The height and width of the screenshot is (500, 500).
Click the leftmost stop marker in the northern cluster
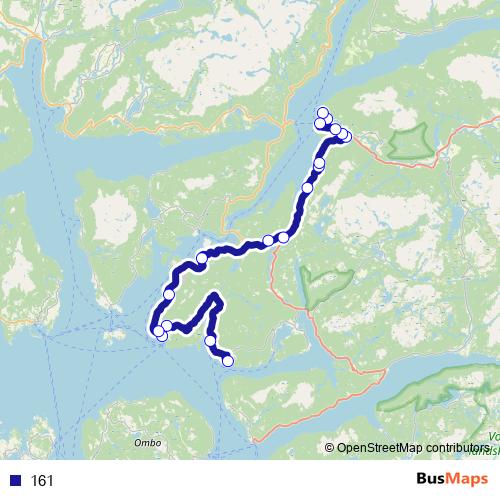320,124
